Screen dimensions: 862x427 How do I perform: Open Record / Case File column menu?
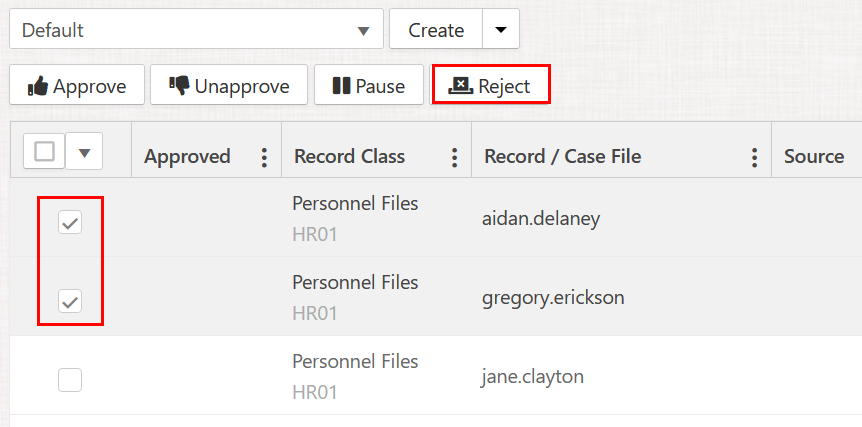pos(754,157)
